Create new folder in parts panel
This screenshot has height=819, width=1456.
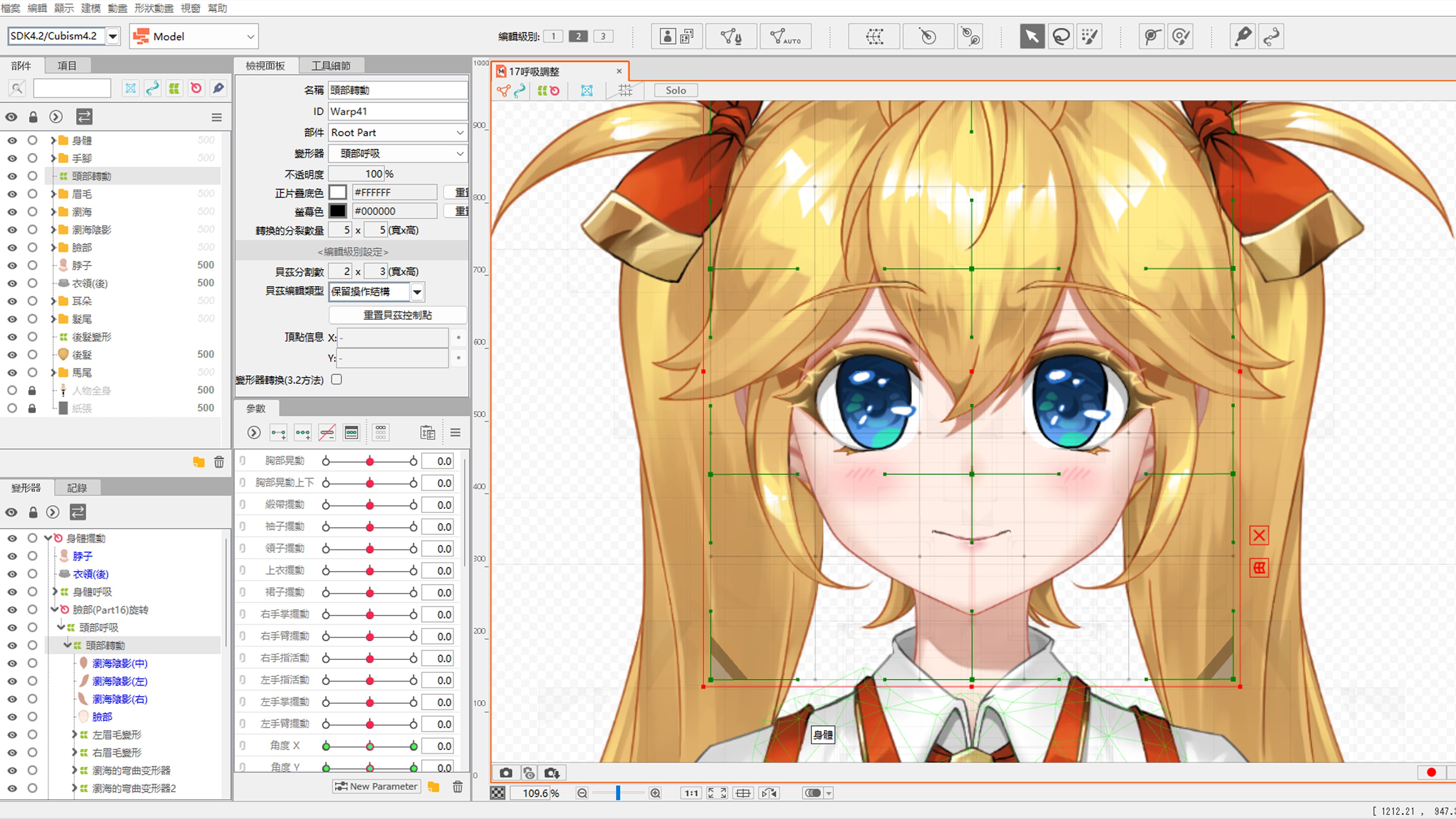pyautogui.click(x=198, y=462)
